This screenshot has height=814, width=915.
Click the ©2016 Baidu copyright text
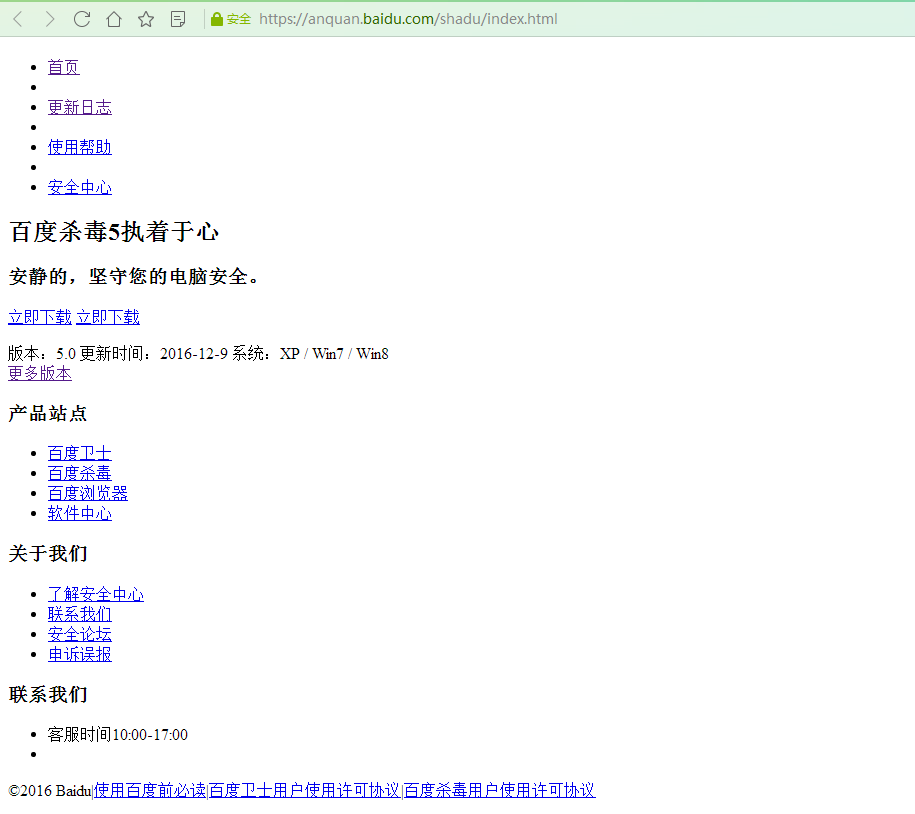coord(50,791)
